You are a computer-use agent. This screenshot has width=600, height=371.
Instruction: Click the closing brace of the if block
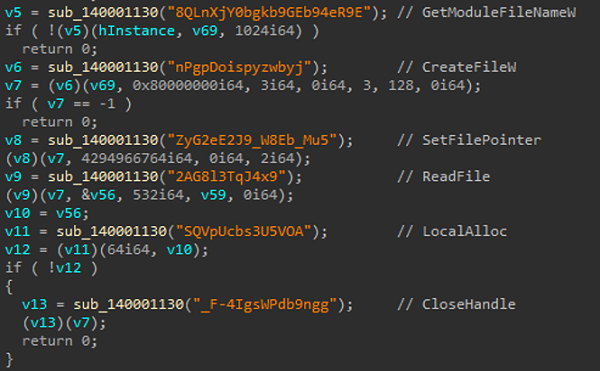coord(9,360)
